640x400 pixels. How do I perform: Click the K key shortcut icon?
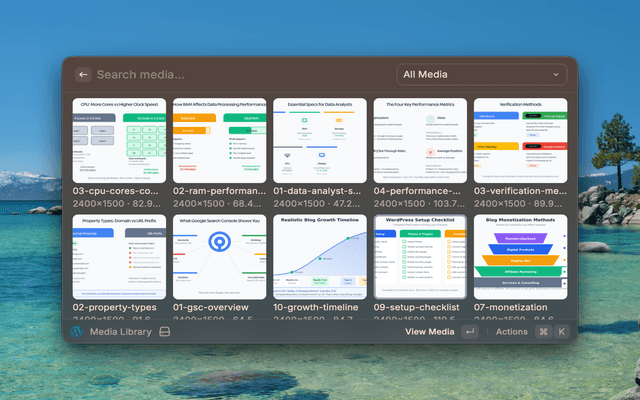coord(562,332)
